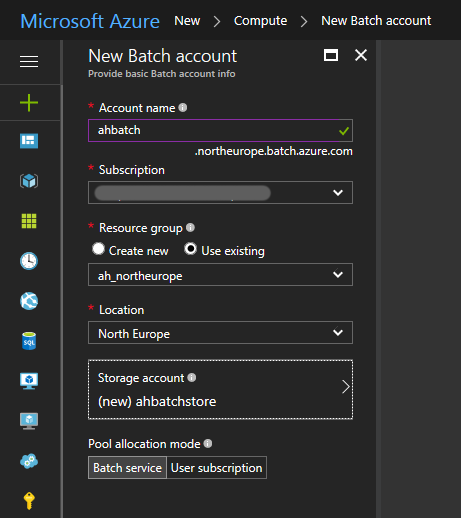Click the Location field label
This screenshot has width=461, height=518.
[122, 310]
